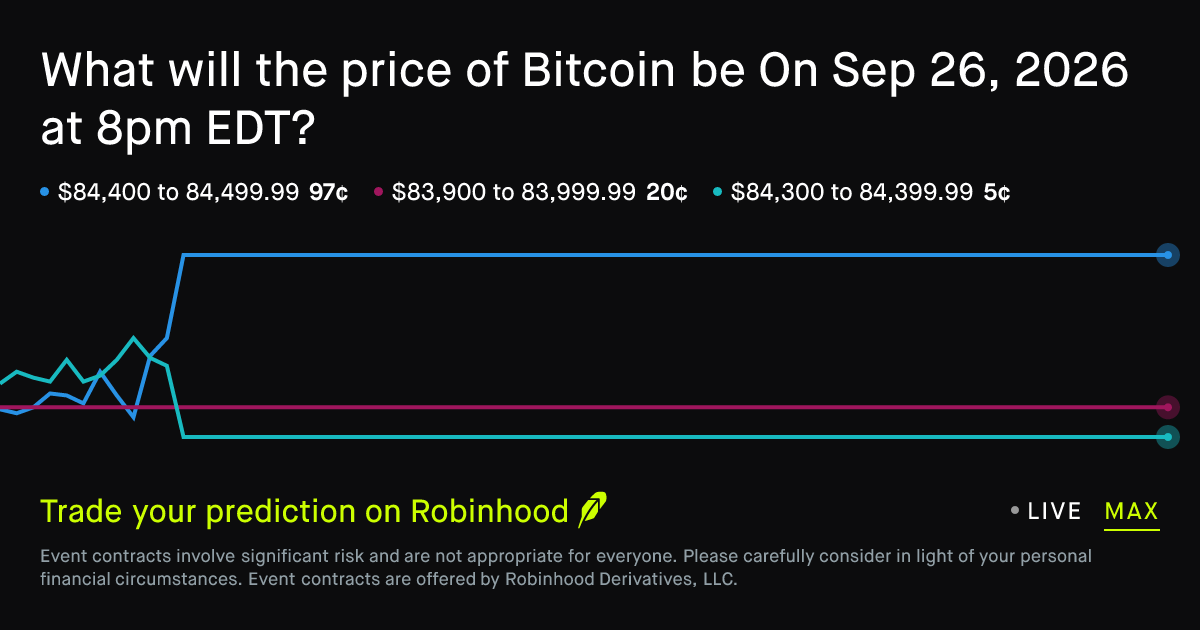Click the teal legend dot for $84,300 range
This screenshot has width=1200, height=630.
[717, 192]
